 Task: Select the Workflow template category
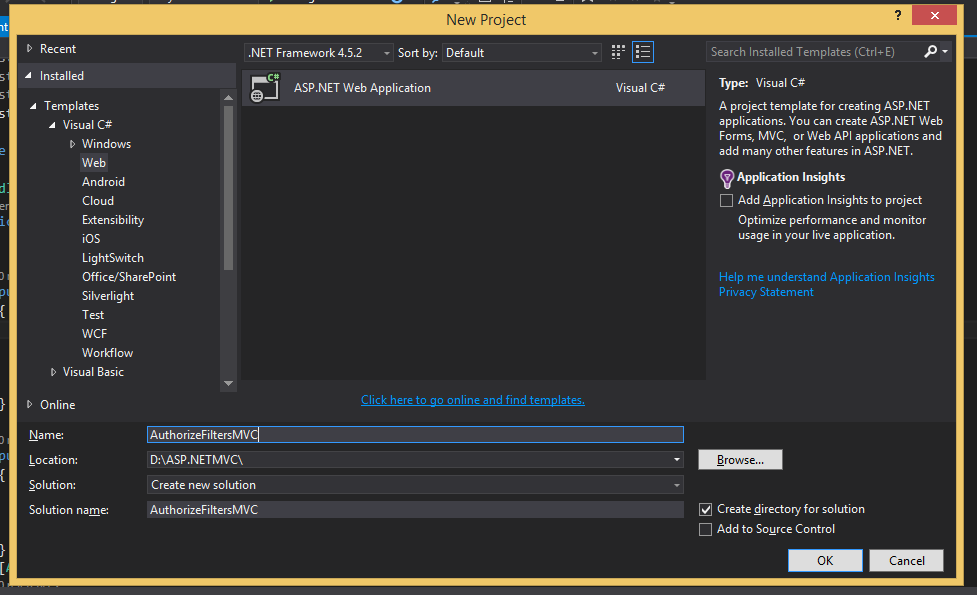pos(107,353)
